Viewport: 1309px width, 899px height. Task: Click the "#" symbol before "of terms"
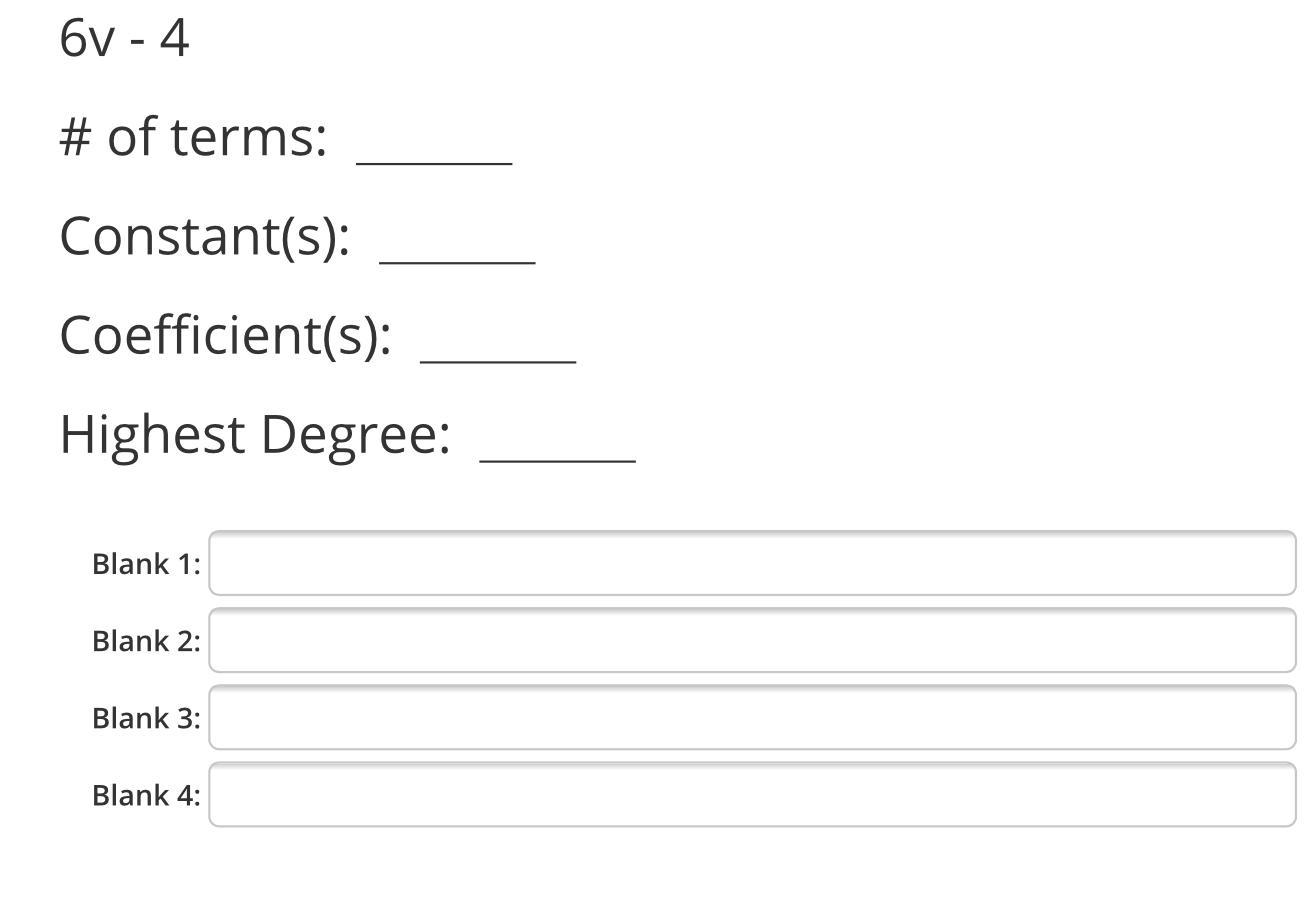76,137
